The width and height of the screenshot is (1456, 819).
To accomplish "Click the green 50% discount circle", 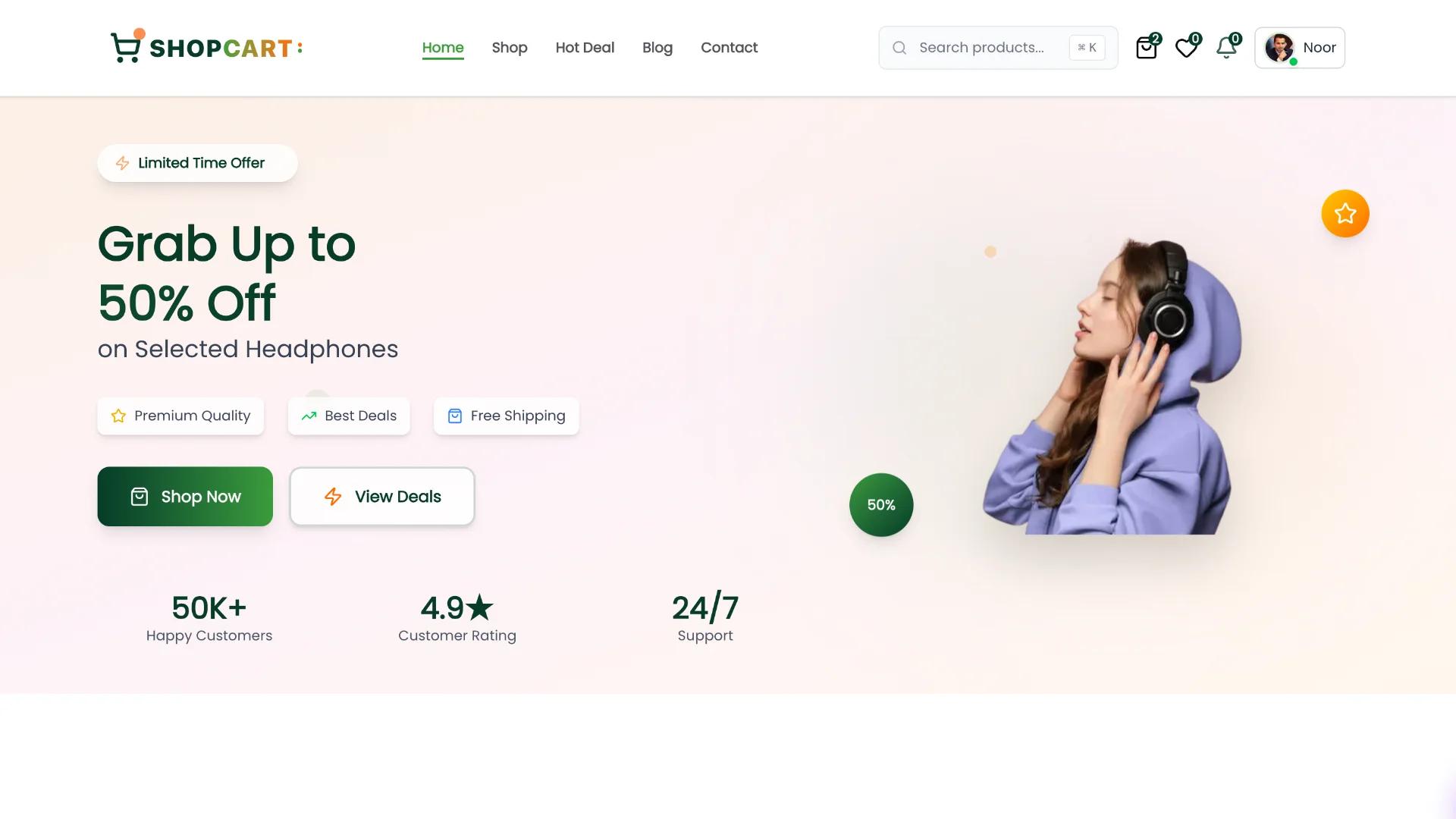I will pos(881,505).
